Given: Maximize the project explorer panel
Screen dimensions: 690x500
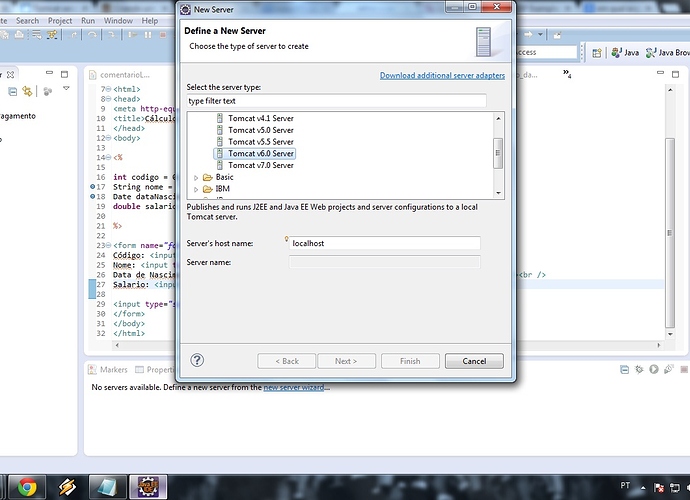Looking at the screenshot, I should pos(64,74).
